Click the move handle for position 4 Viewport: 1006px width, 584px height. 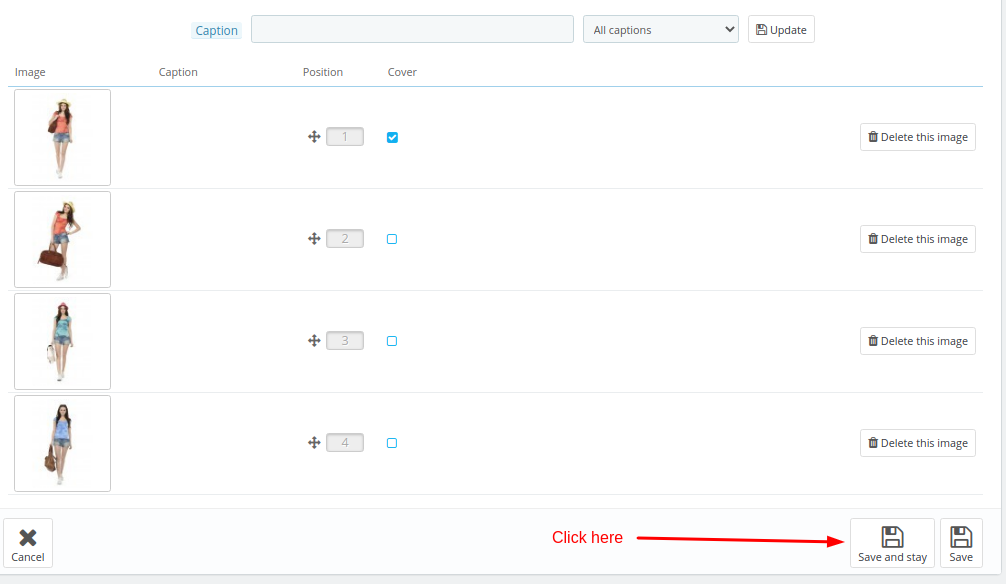(314, 443)
